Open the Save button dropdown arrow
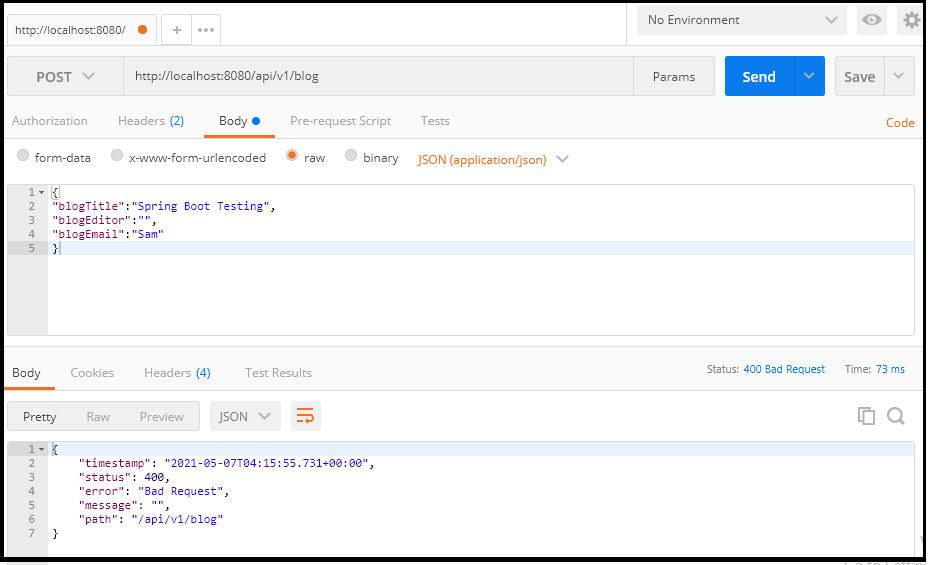Viewport: 928px width, 565px height. click(899, 76)
